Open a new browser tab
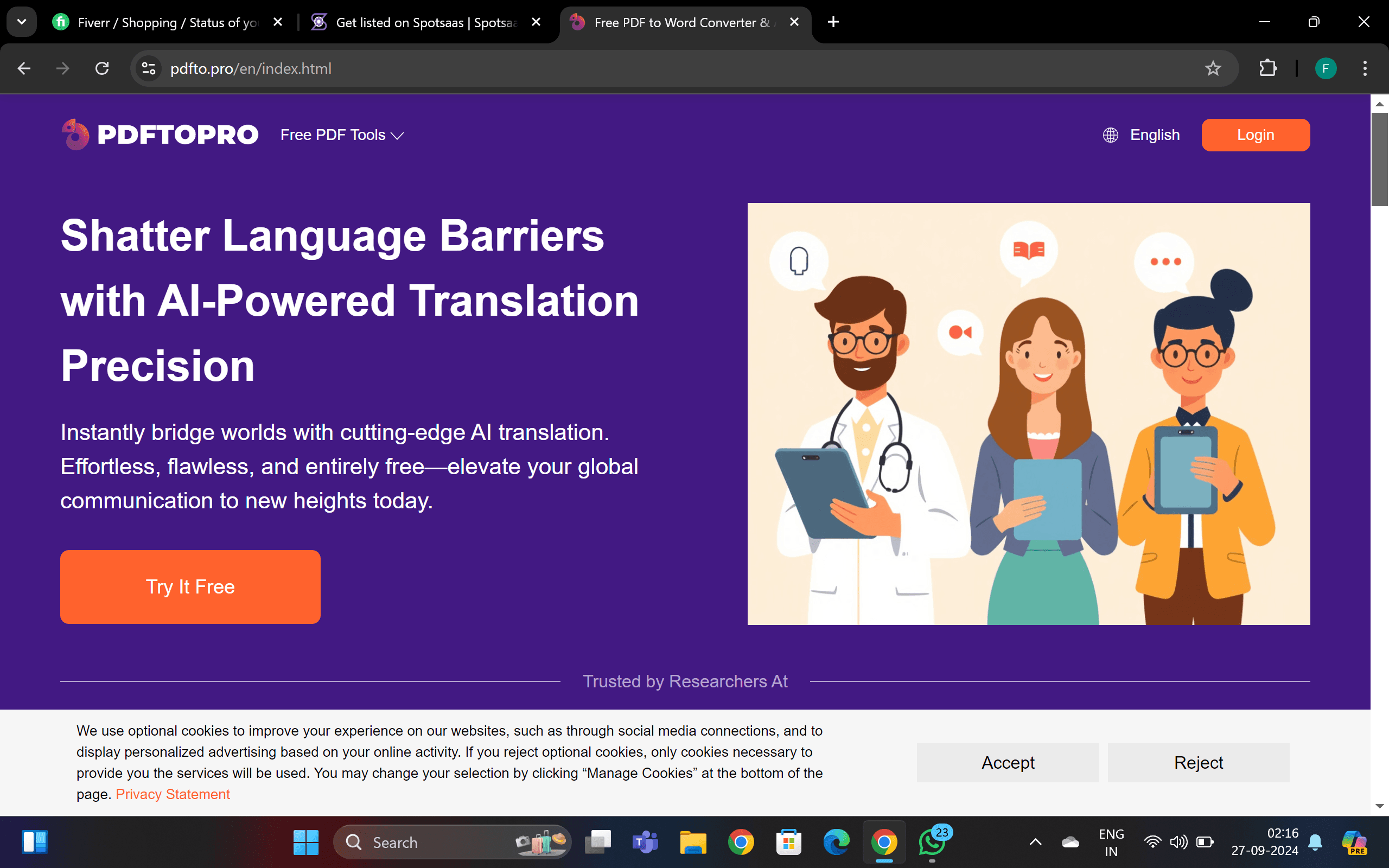Viewport: 1389px width, 868px height. [833, 22]
